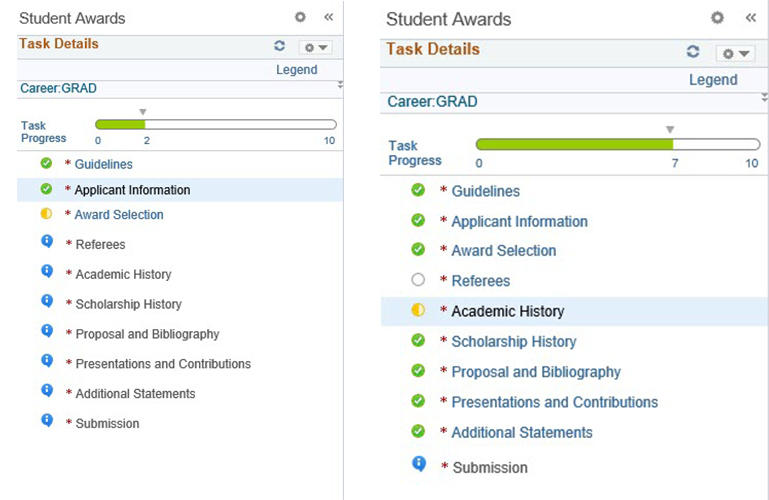The height and width of the screenshot is (500, 769).
Task: Click the green checkmark beside Additional Statements in the right panel
Action: click(418, 431)
